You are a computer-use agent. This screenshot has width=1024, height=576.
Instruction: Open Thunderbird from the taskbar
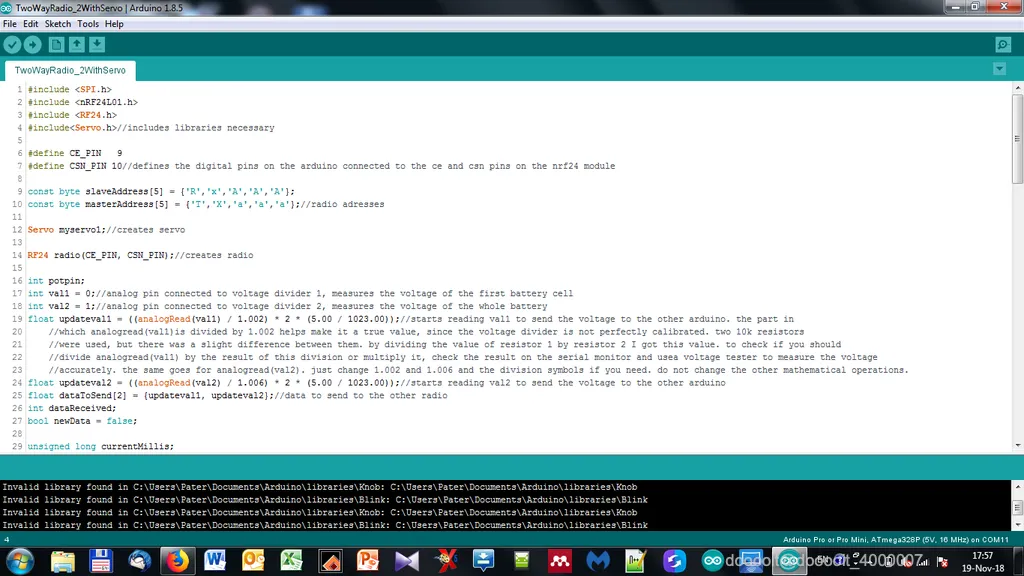139,561
